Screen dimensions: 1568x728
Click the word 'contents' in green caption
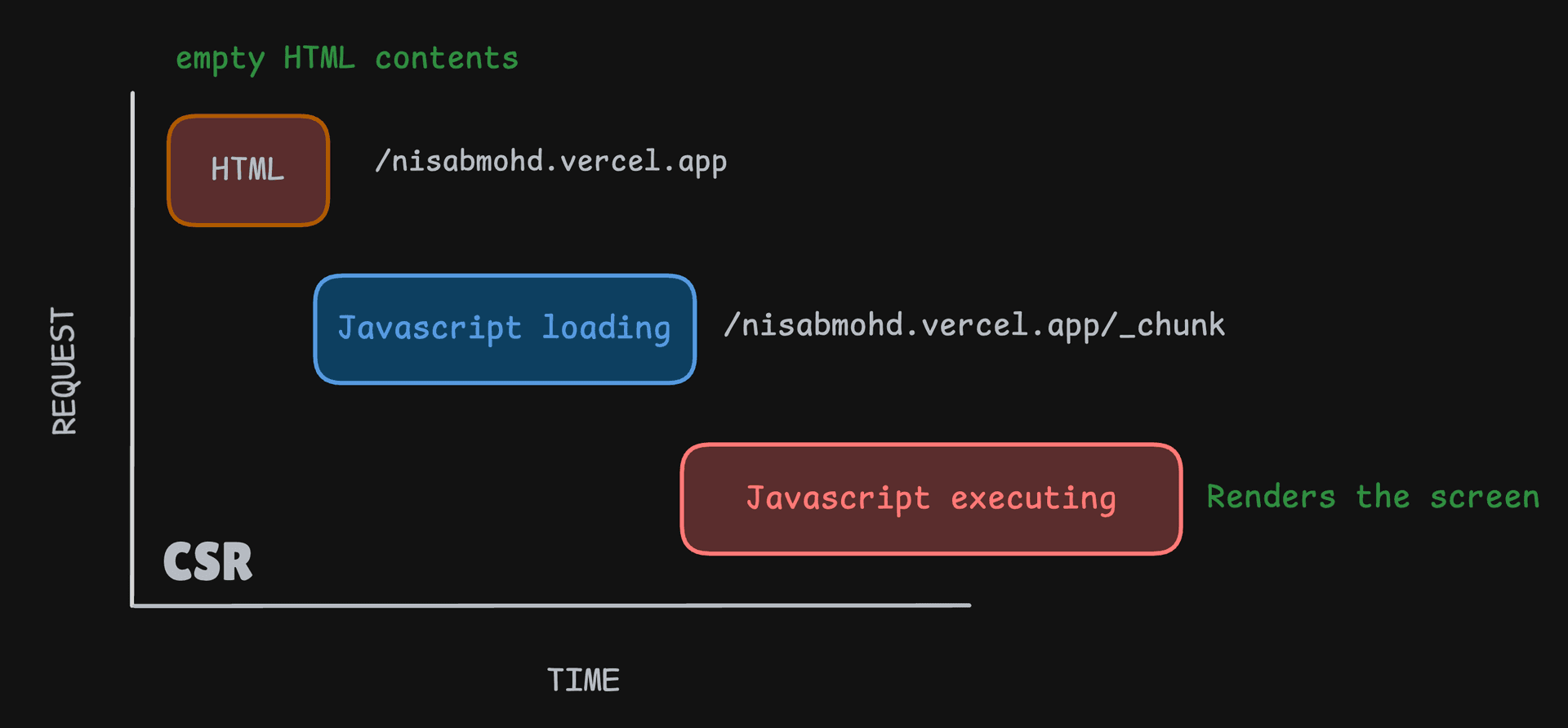pos(447,59)
